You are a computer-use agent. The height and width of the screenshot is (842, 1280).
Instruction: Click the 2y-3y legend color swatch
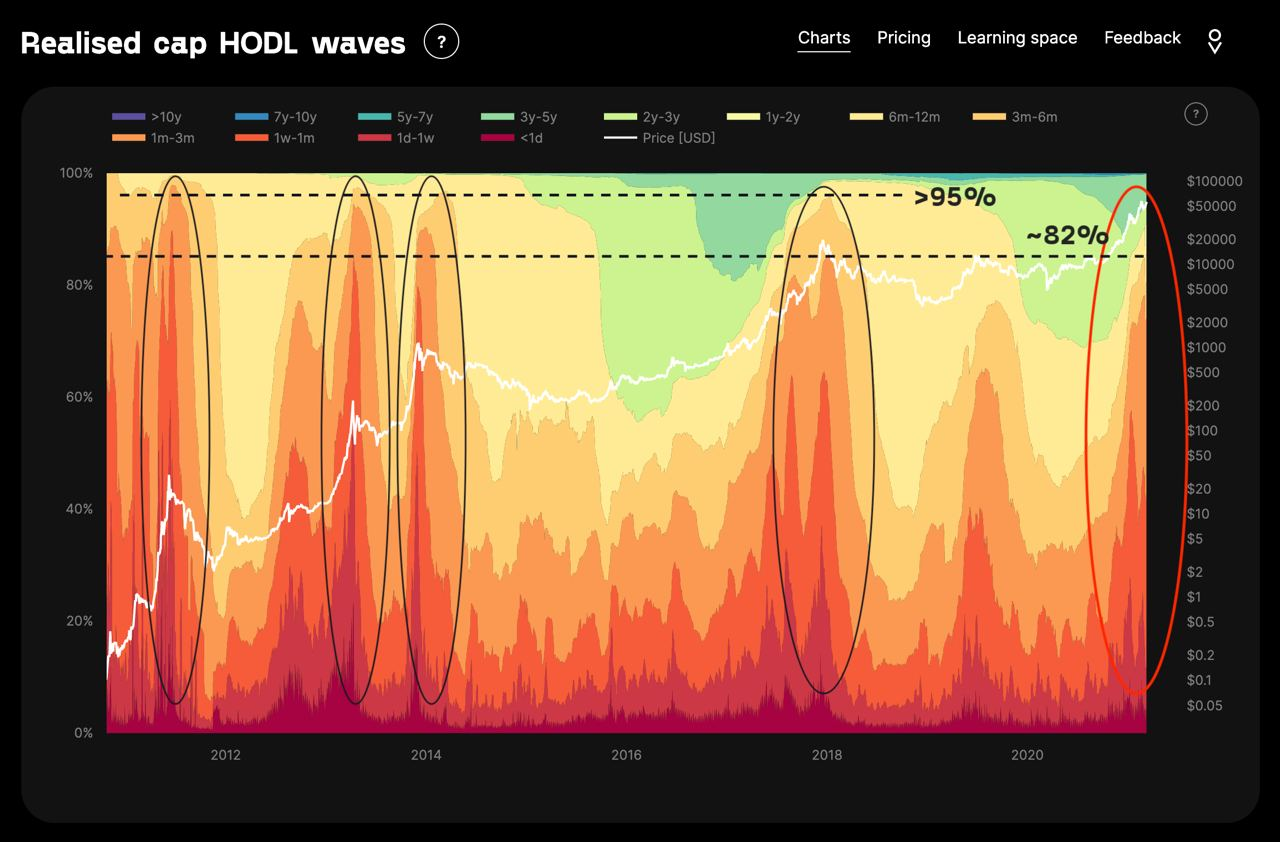[x=621, y=117]
